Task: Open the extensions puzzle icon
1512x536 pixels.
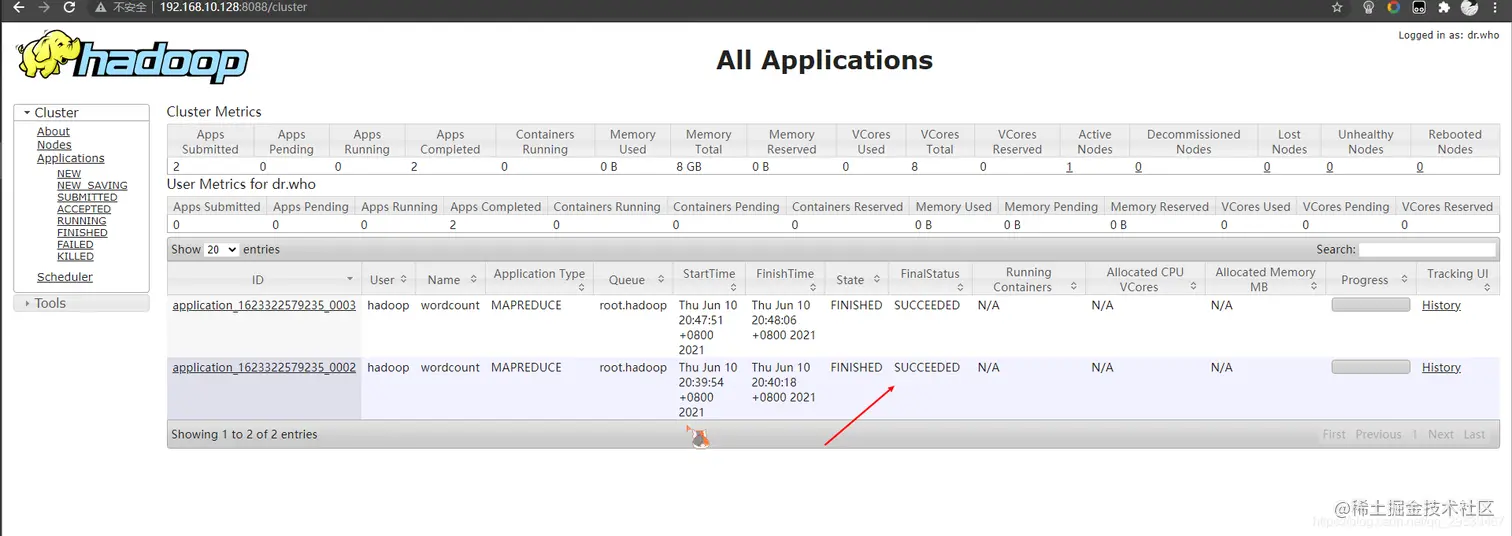Action: click(x=1444, y=7)
